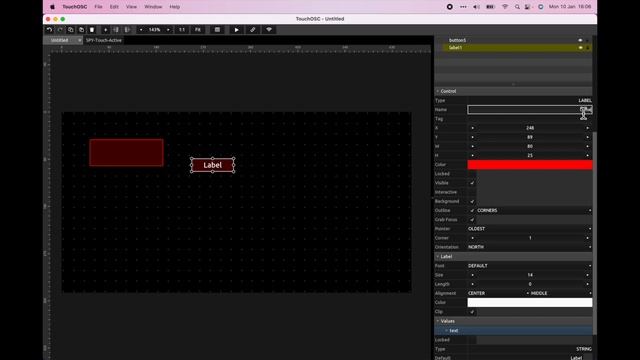Viewport: 640px width, 360px height.
Task: Toggle the Interactive checkbox
Action: 472,192
